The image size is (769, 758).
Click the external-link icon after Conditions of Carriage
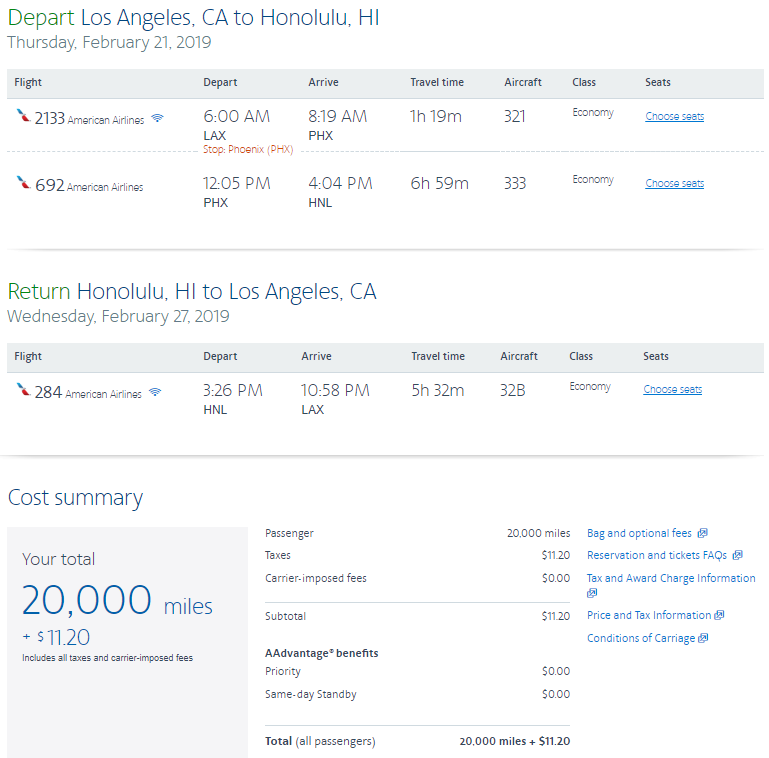(x=703, y=638)
